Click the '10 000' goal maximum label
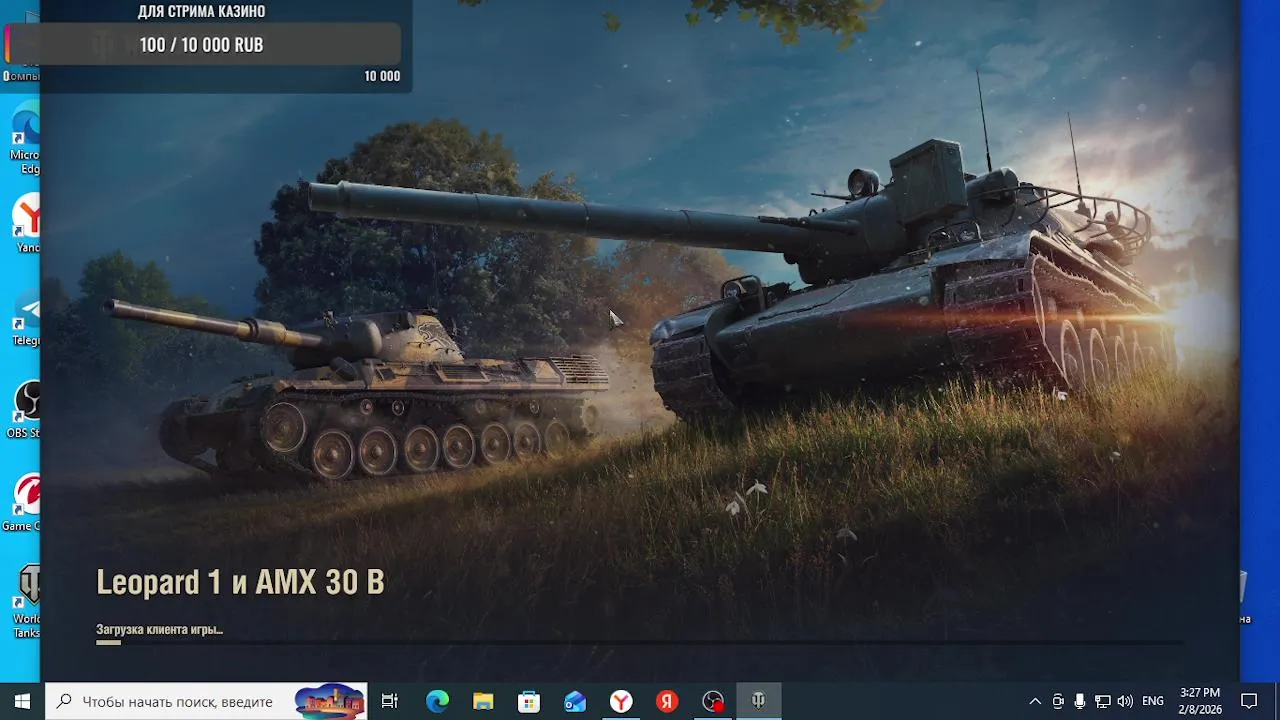 coord(382,76)
